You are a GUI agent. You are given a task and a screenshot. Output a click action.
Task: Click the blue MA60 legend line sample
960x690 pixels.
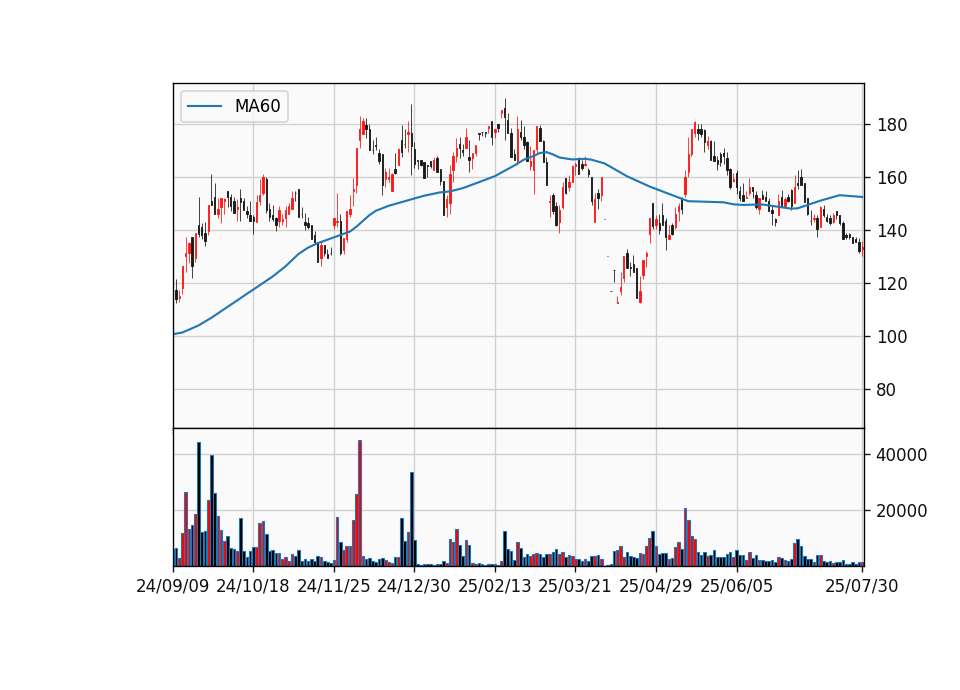pyautogui.click(x=204, y=106)
